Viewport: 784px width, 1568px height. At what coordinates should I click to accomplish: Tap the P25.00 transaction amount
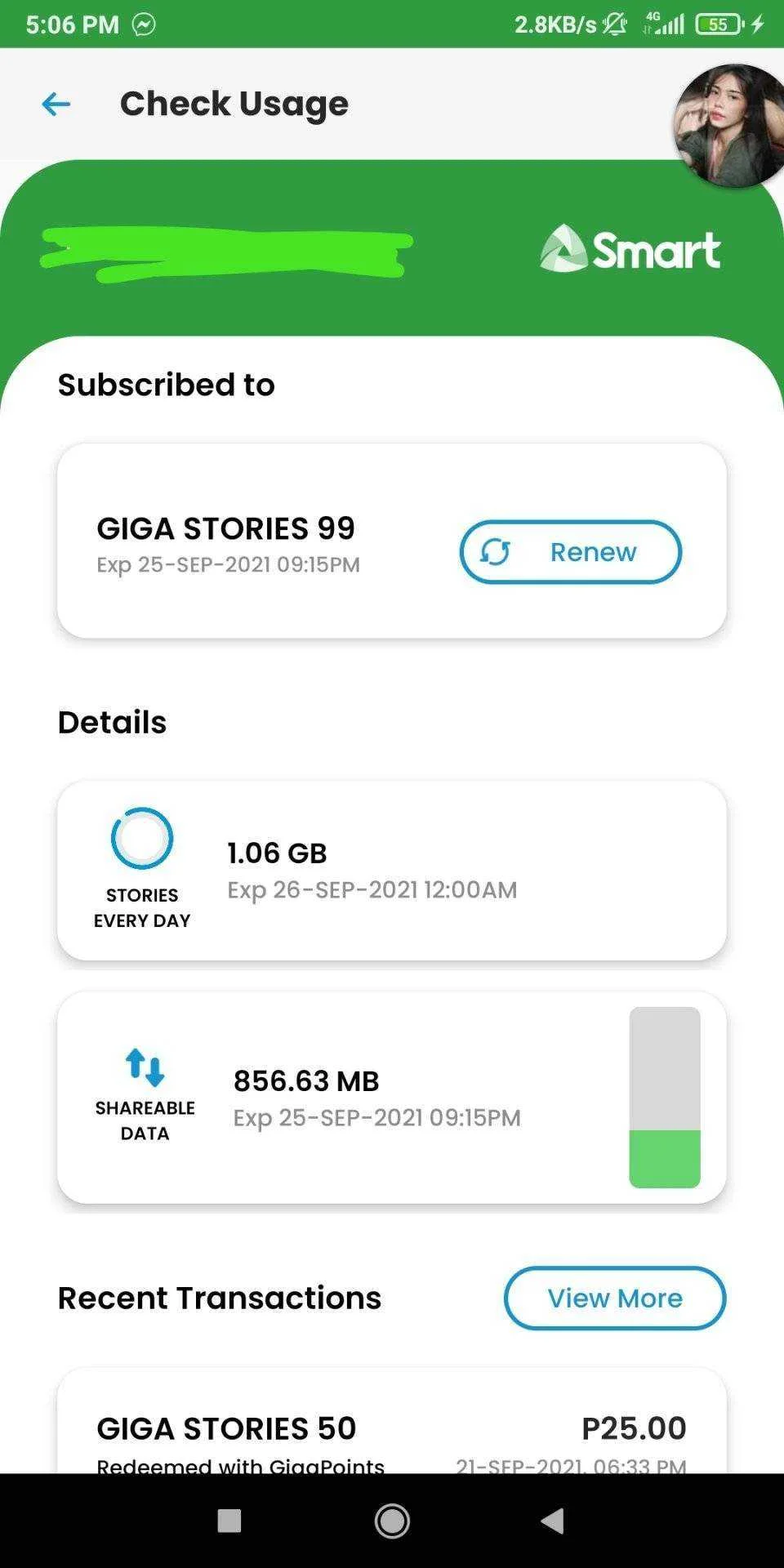click(634, 1428)
